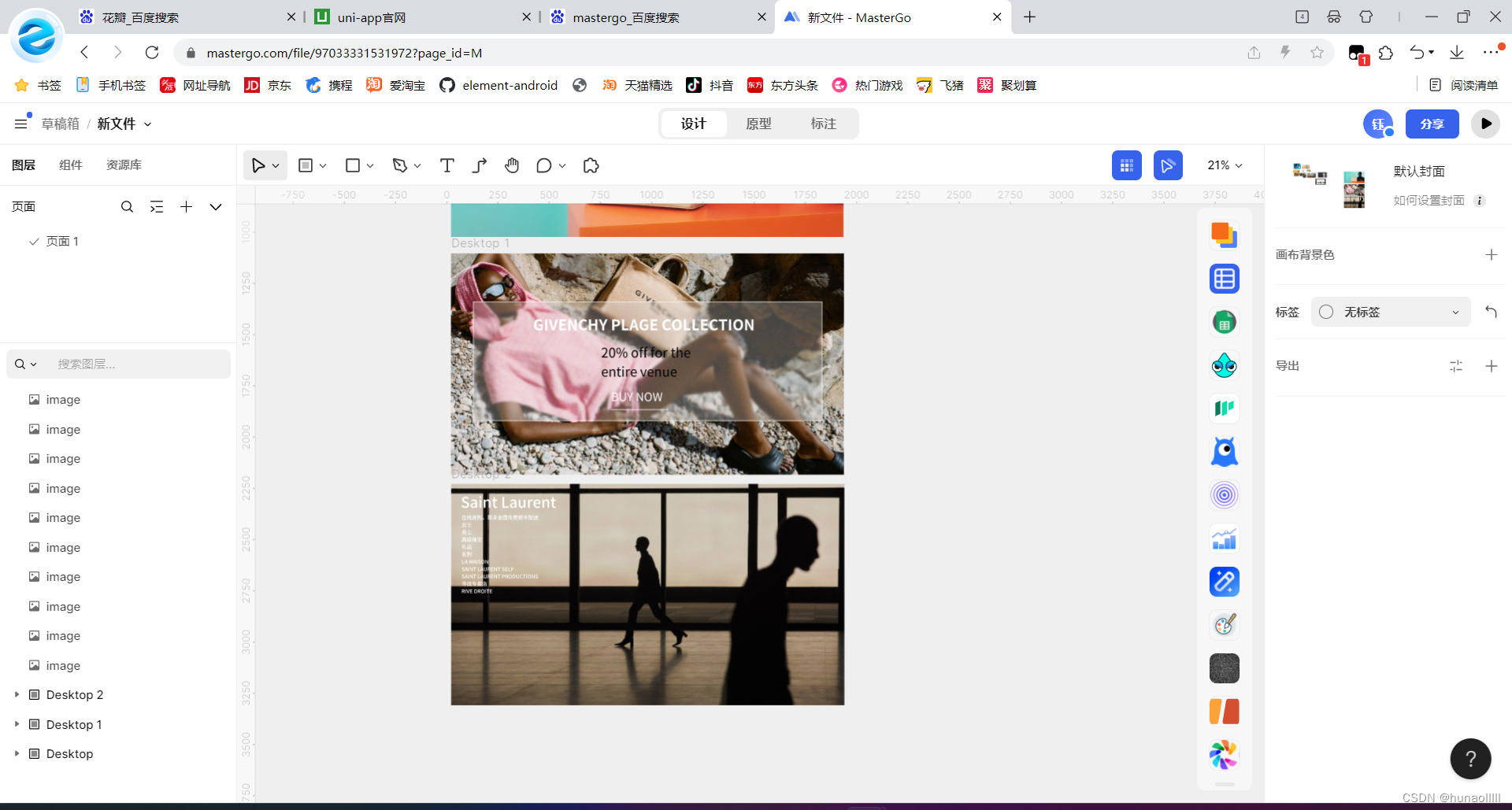The height and width of the screenshot is (810, 1512).
Task: Expand the Desktop 2 layer
Action: point(17,695)
